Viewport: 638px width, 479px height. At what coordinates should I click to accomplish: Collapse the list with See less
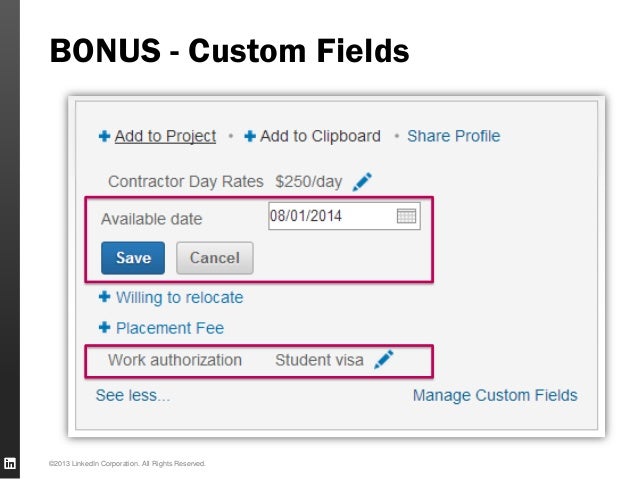132,395
